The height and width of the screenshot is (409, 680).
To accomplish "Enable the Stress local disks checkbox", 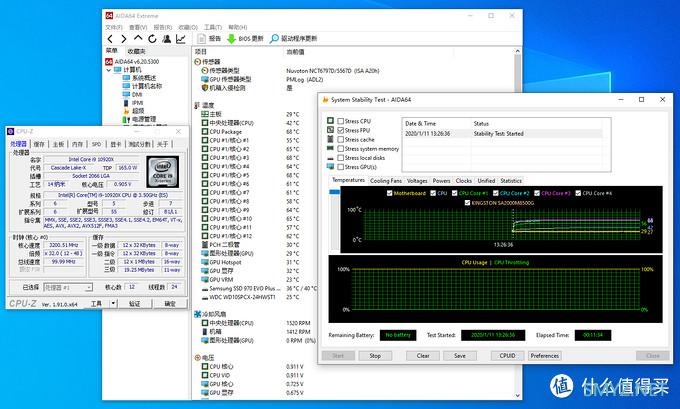I will 340,158.
